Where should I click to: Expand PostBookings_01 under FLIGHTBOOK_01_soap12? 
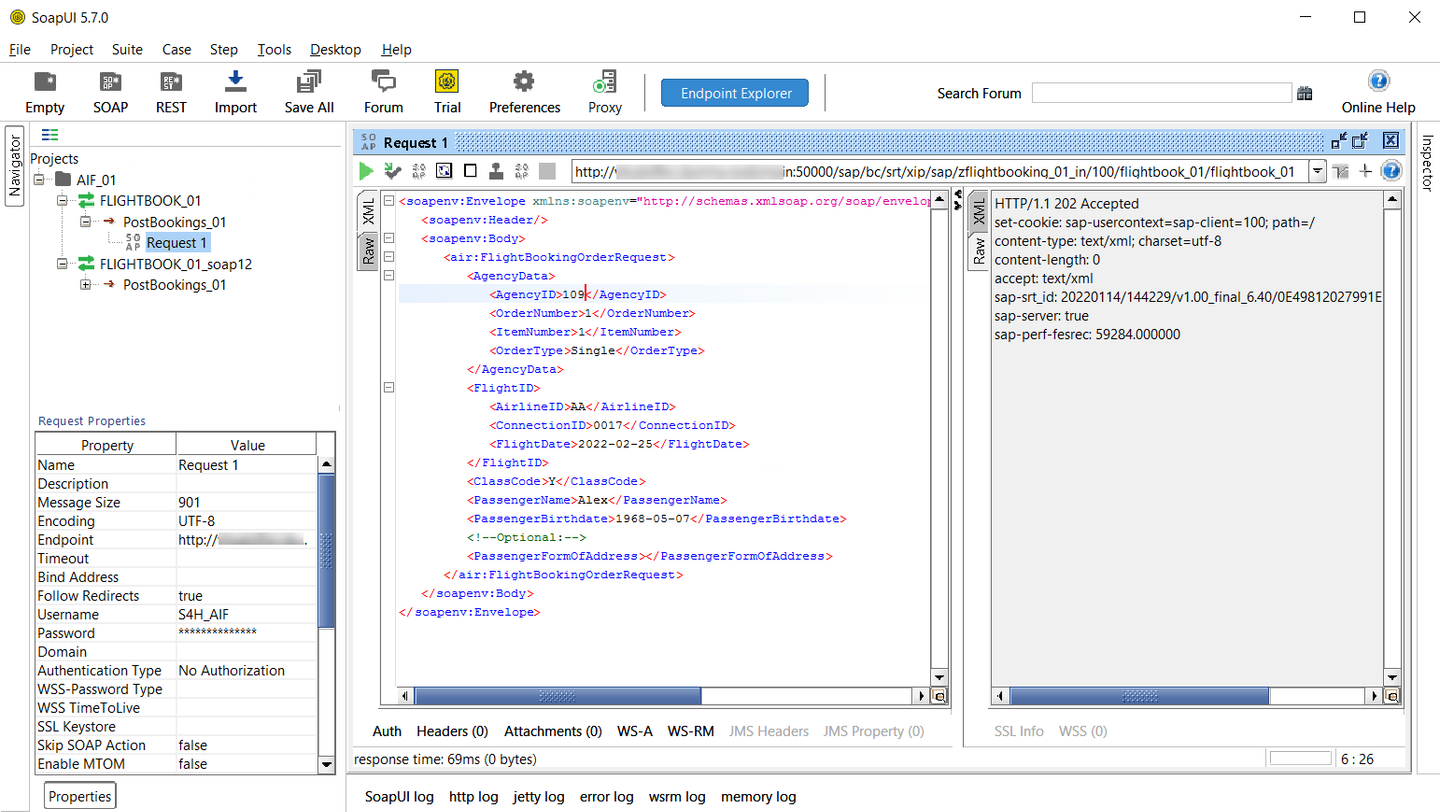pos(85,285)
